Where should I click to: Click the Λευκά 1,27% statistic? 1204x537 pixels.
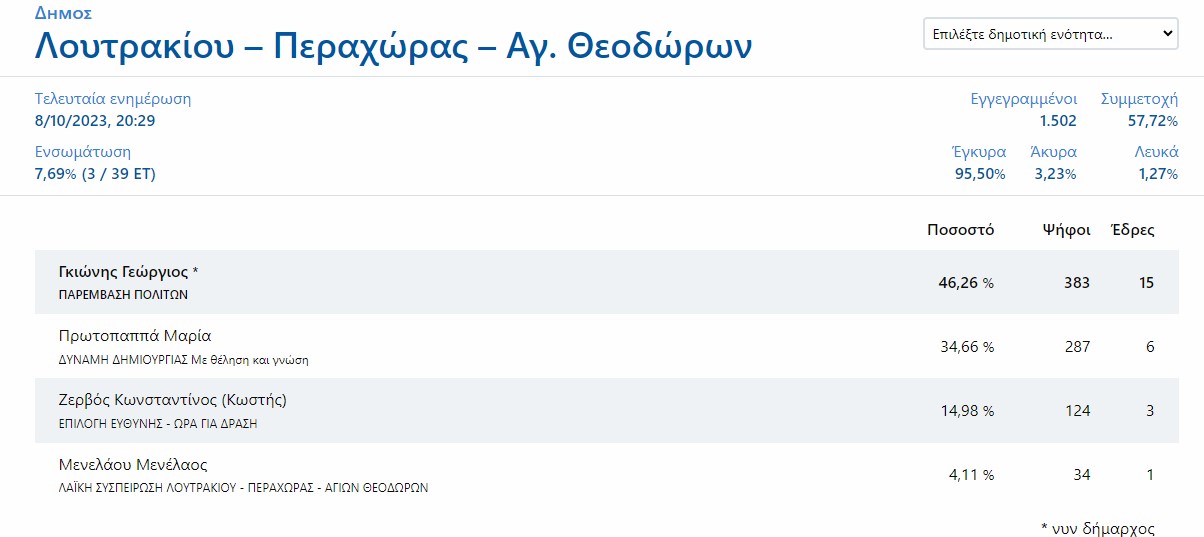coord(1158,174)
